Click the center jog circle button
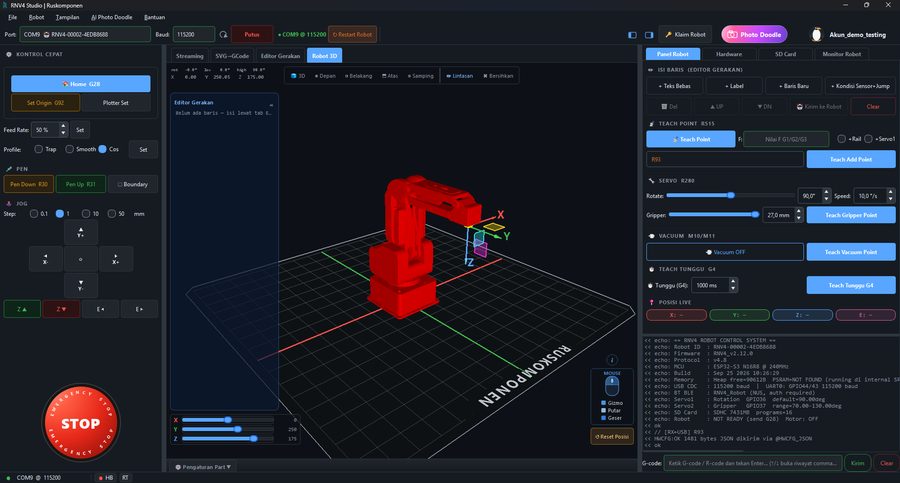 click(x=80, y=259)
